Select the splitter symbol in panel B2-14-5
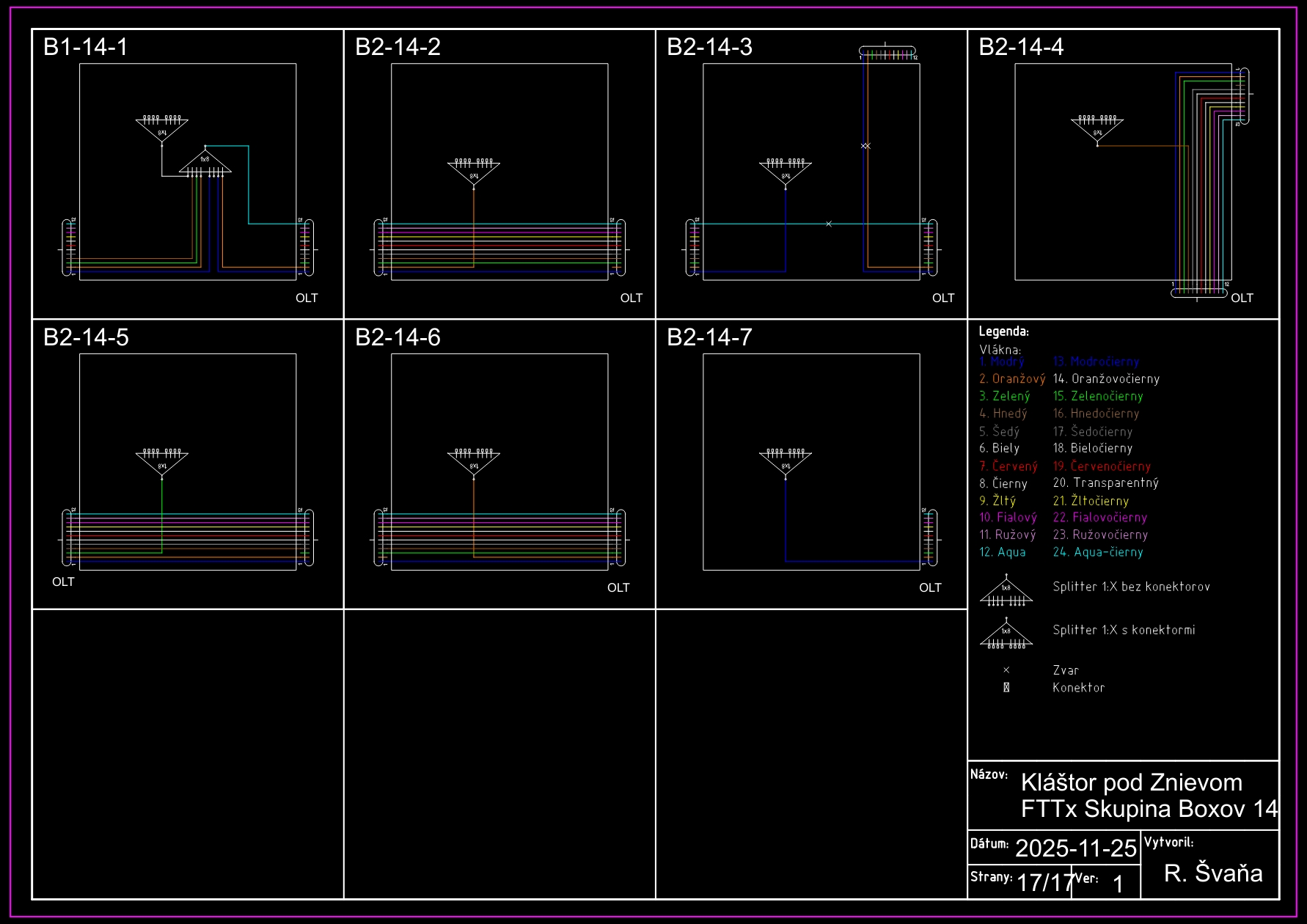1307x924 pixels. tap(162, 463)
